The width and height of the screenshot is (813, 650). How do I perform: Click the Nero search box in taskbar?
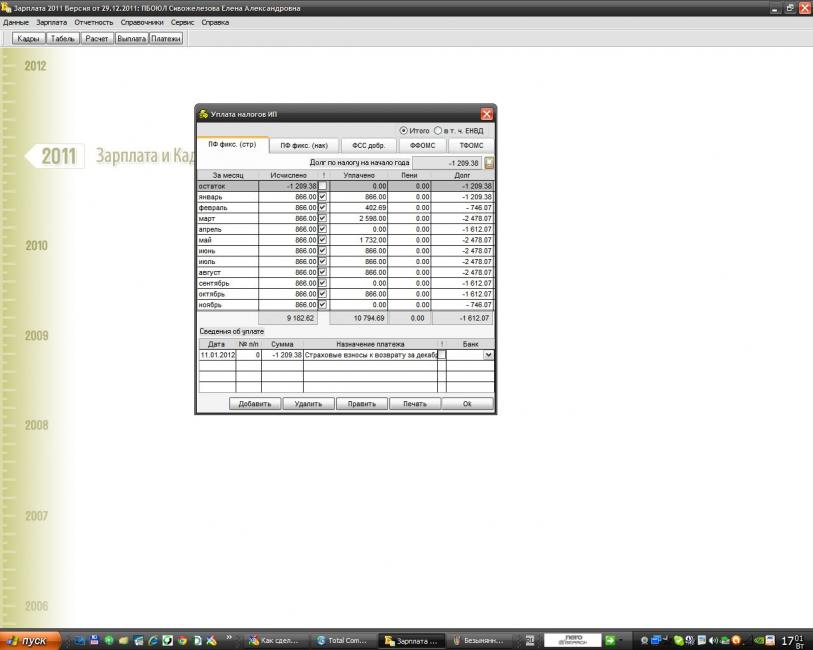(x=572, y=640)
